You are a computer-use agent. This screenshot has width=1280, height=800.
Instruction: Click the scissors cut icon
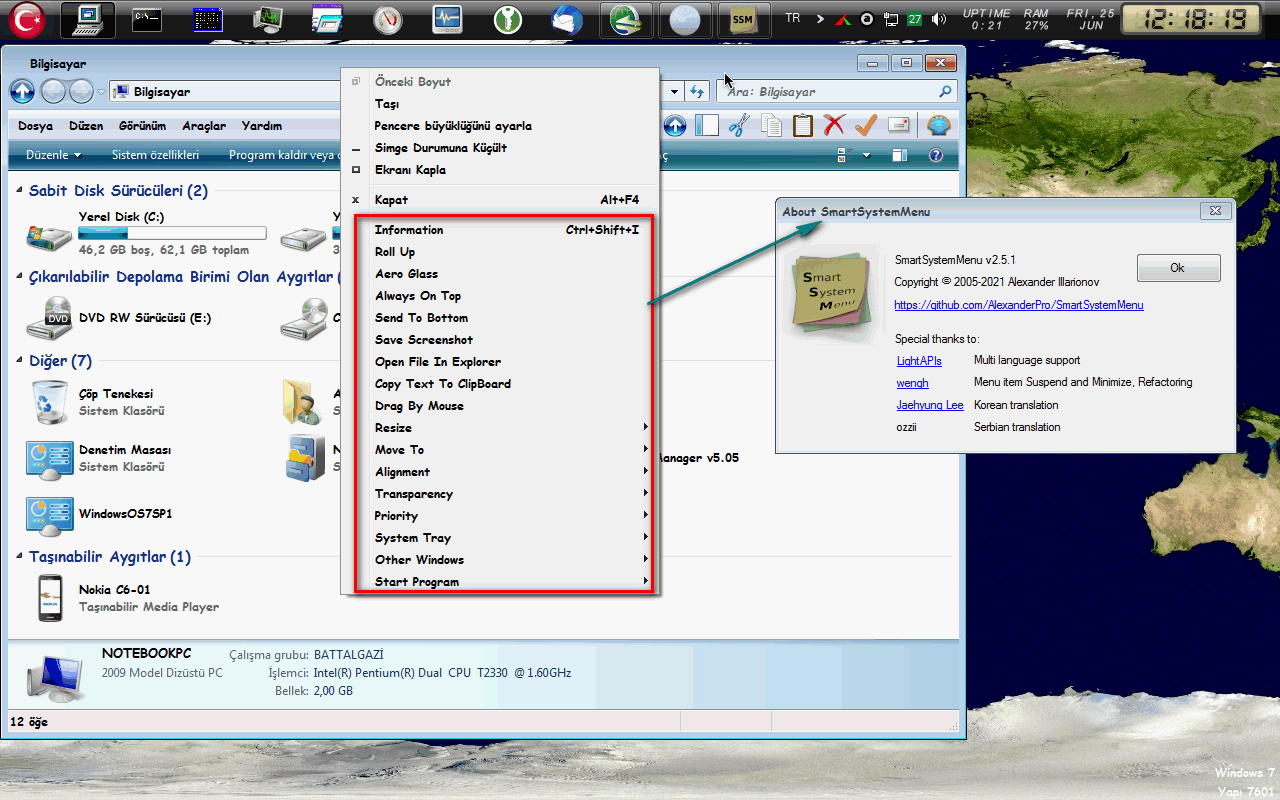click(x=739, y=125)
